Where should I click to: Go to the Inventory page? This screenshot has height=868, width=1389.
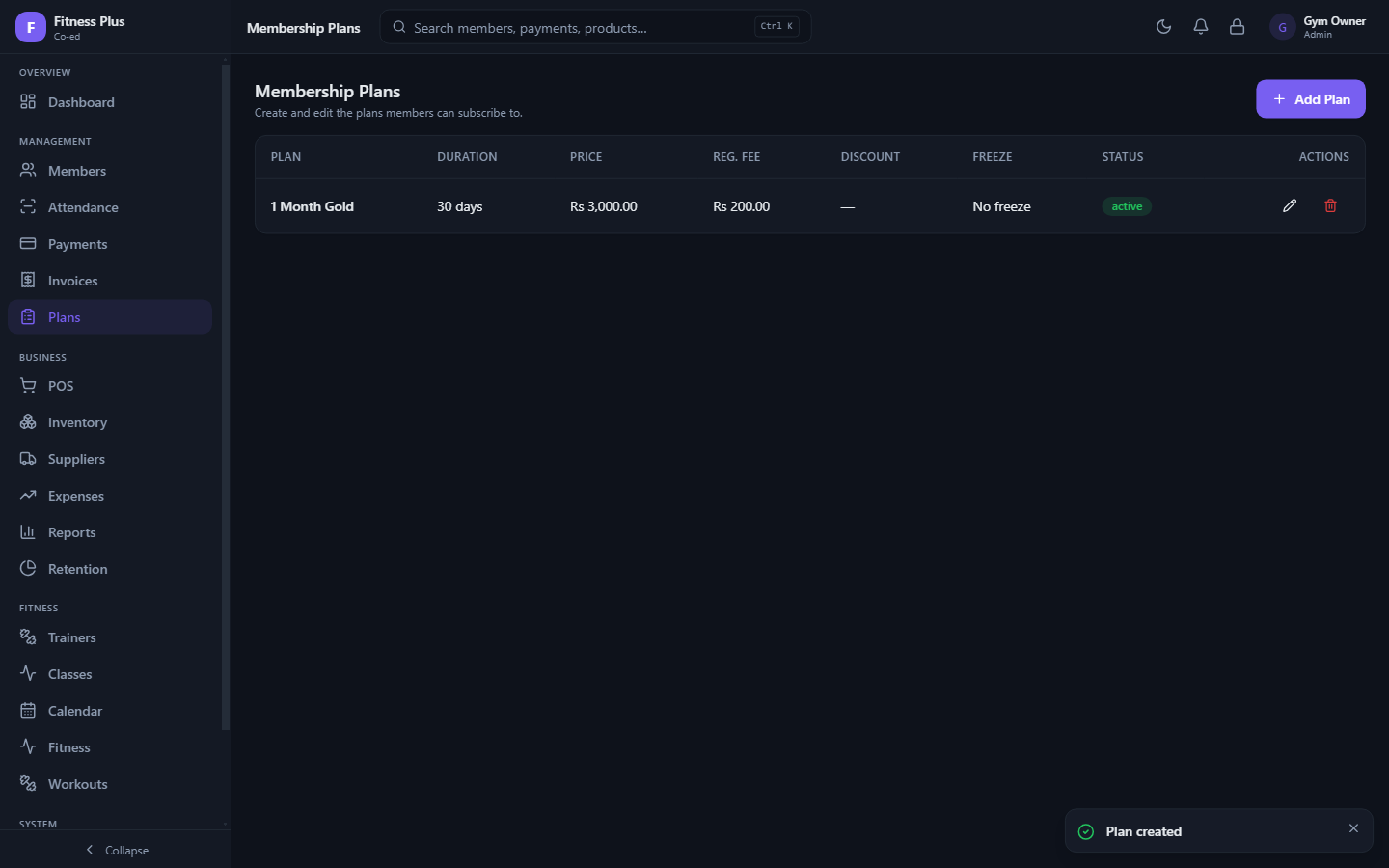[110, 422]
